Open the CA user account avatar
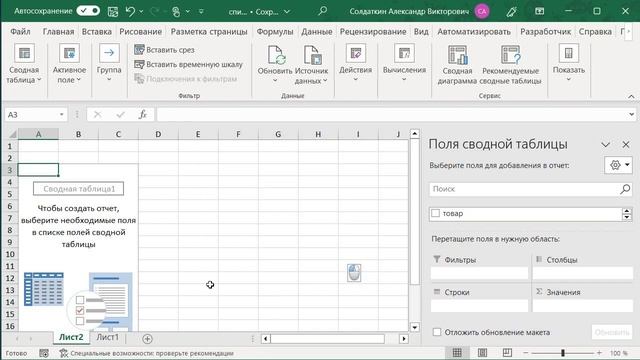Image resolution: width=640 pixels, height=360 pixels. tap(482, 11)
